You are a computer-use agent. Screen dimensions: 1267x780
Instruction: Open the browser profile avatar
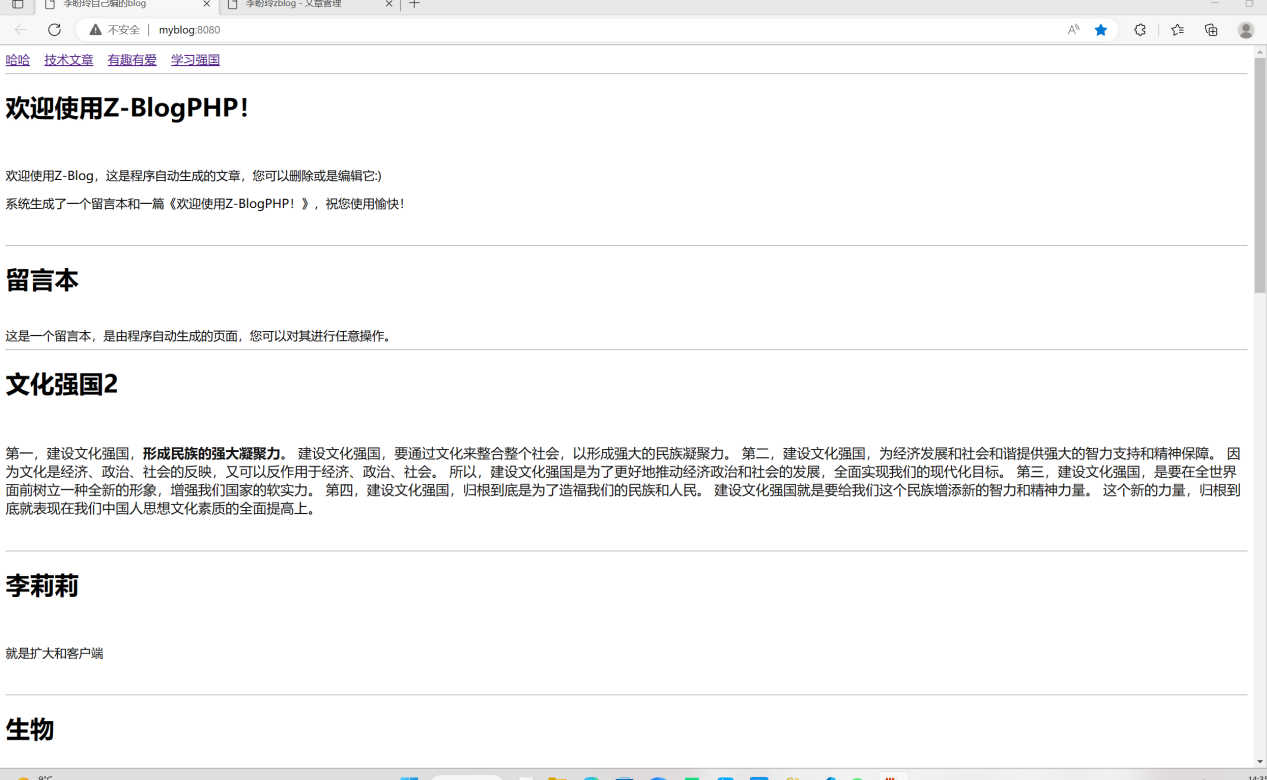pyautogui.click(x=1245, y=30)
